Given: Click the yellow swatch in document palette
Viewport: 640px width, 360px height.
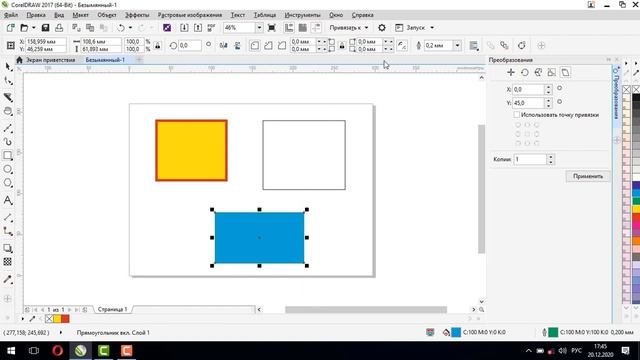Looking at the screenshot, I should click(57, 319).
